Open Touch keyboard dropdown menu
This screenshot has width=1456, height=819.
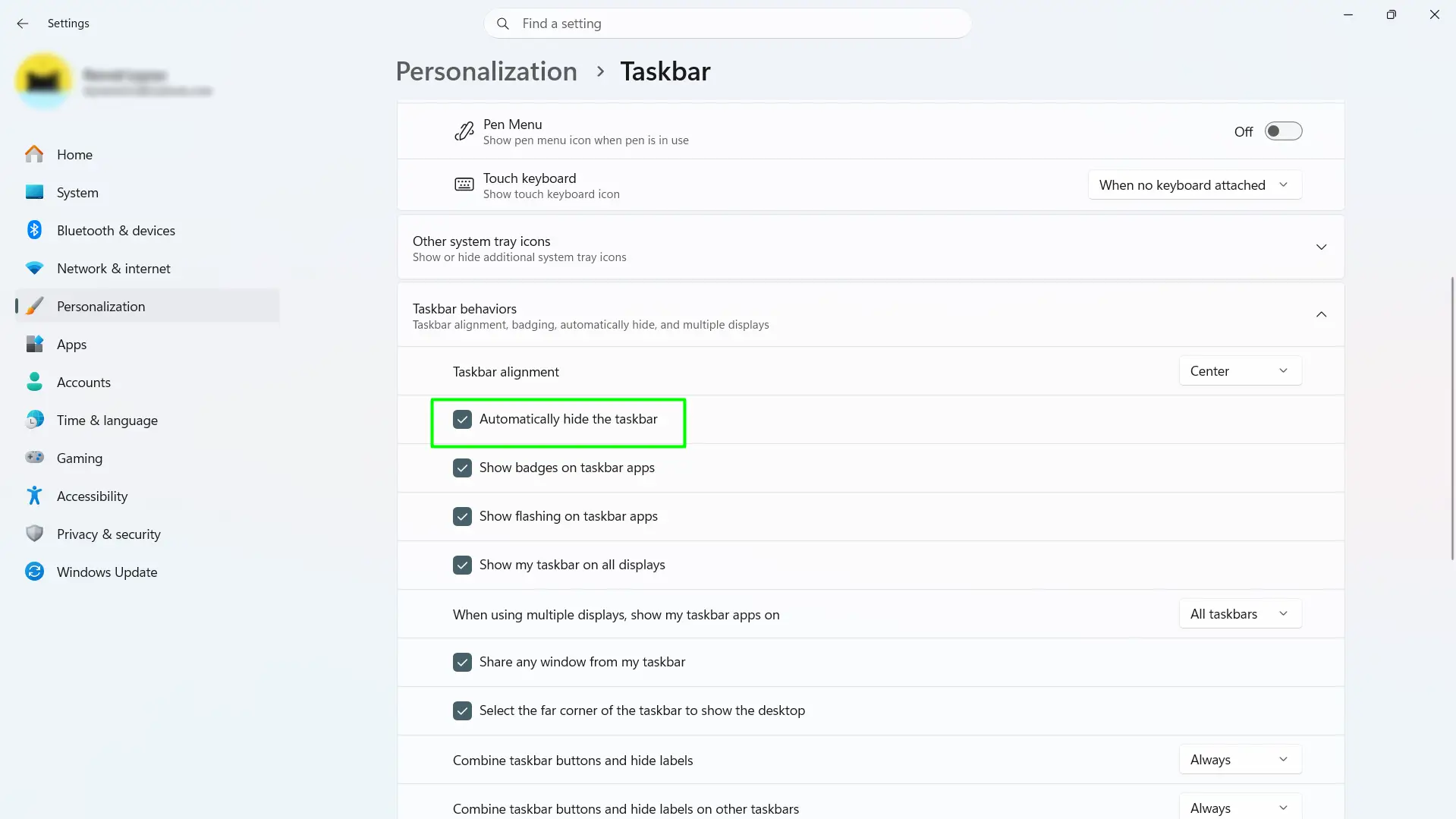1194,185
